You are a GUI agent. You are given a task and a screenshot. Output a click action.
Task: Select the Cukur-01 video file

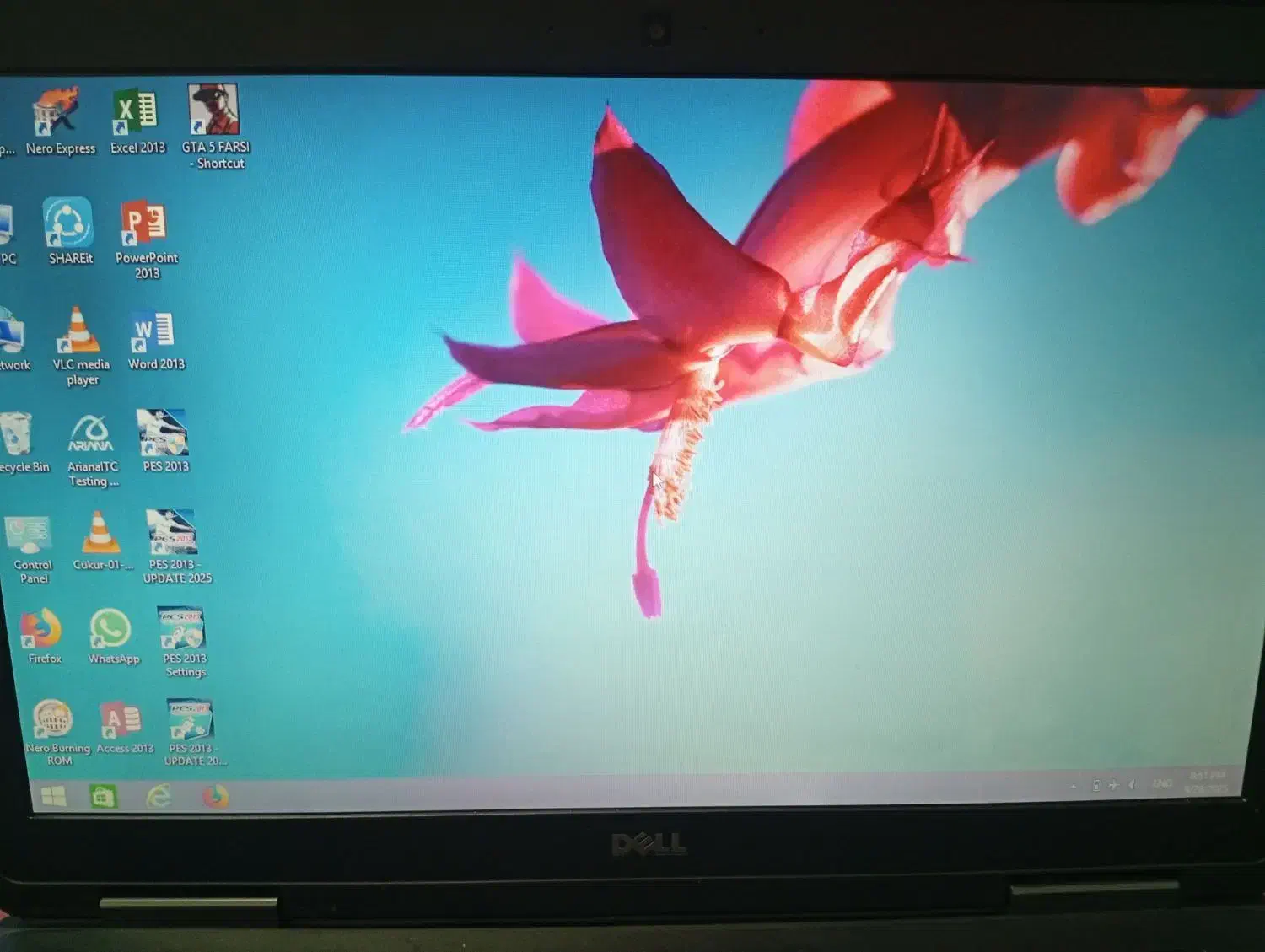click(x=100, y=534)
